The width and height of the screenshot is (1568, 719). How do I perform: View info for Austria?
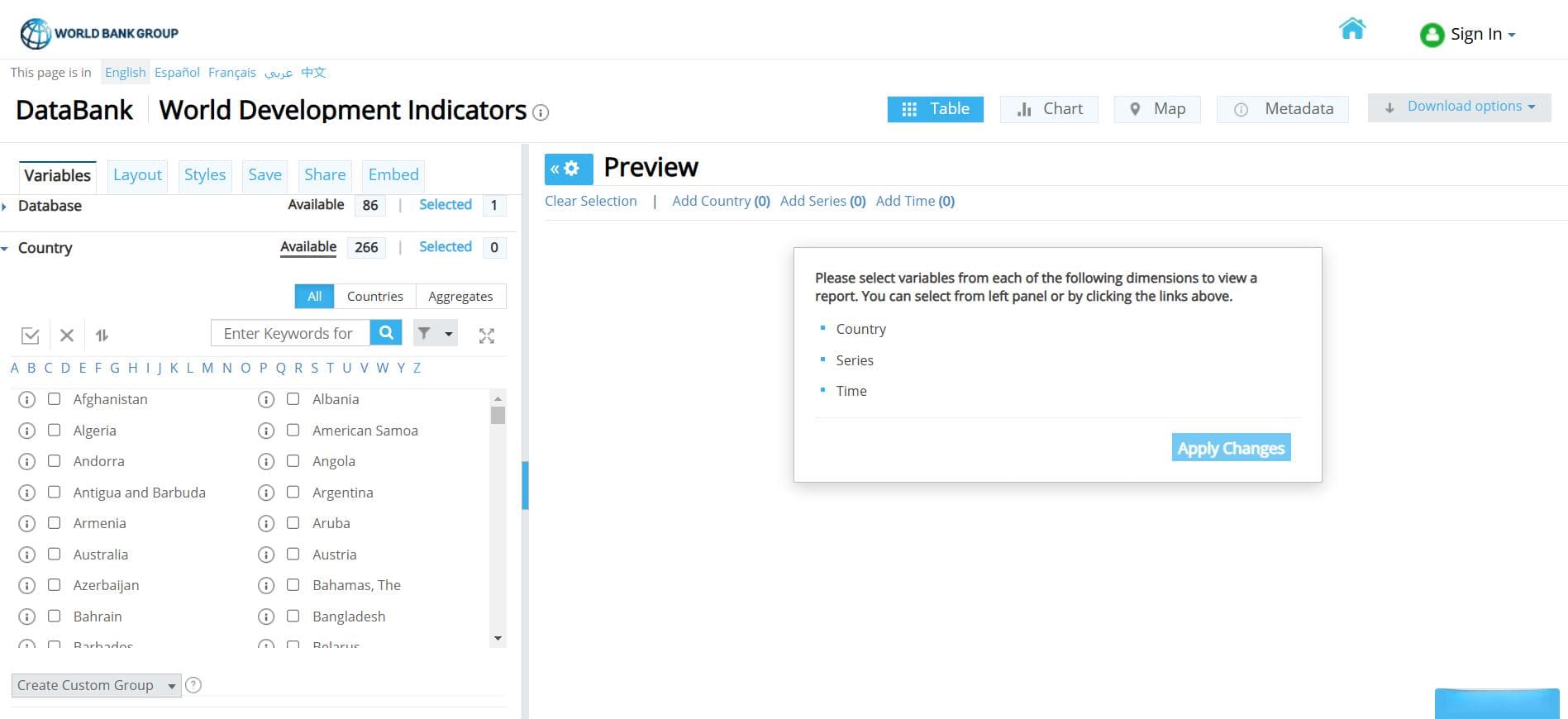click(266, 555)
